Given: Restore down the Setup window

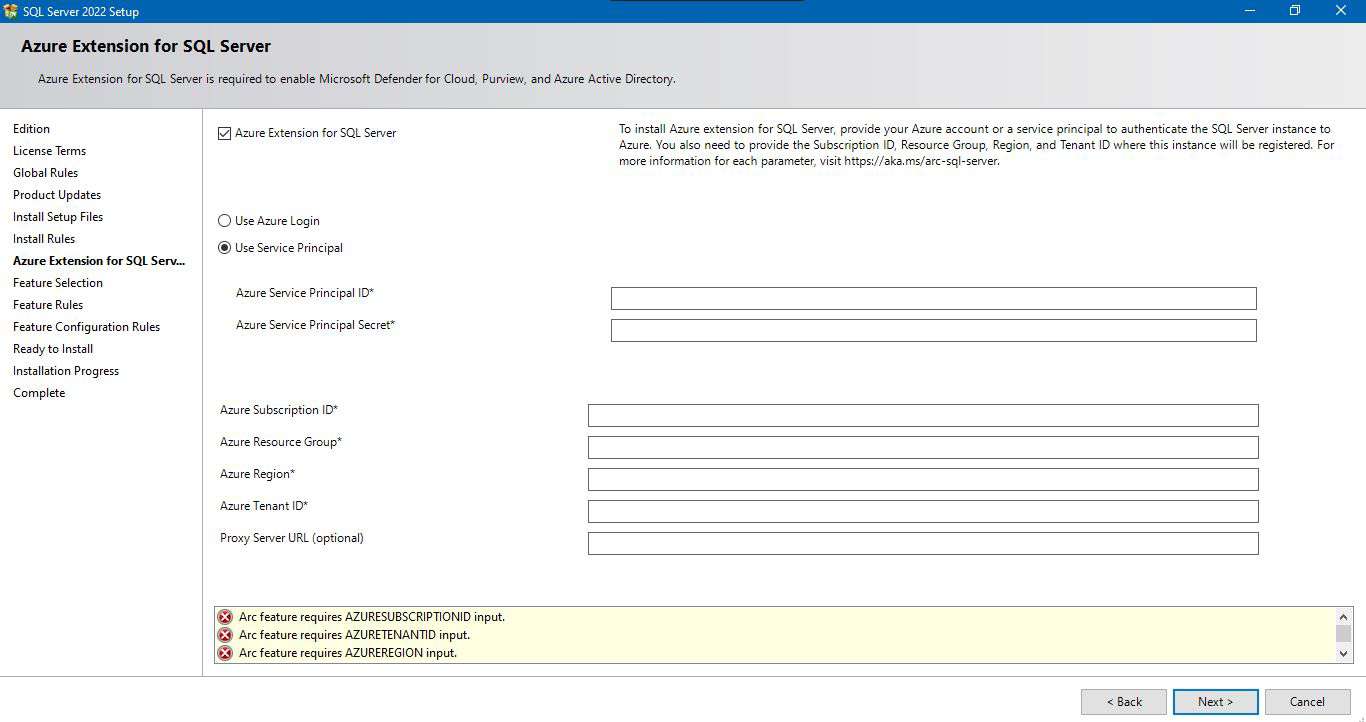Looking at the screenshot, I should click(1295, 11).
